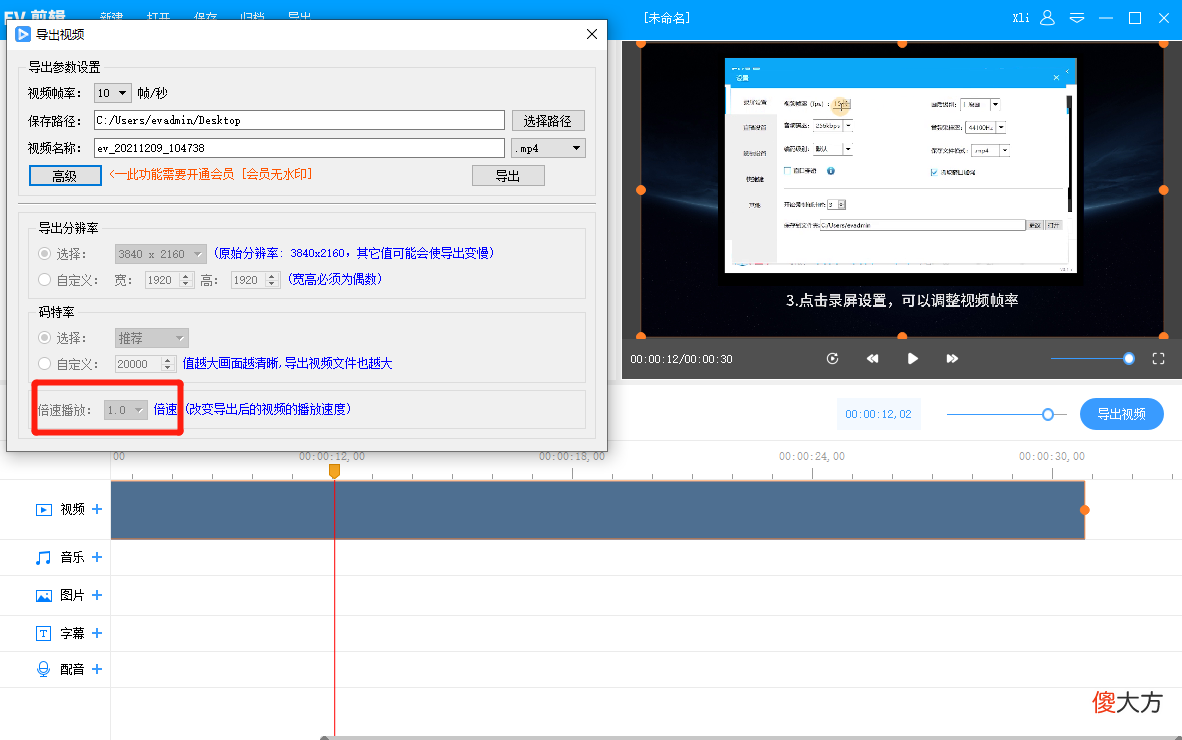Add a new video track with plus icon
Image resolution: width=1182 pixels, height=740 pixels.
tap(96, 509)
